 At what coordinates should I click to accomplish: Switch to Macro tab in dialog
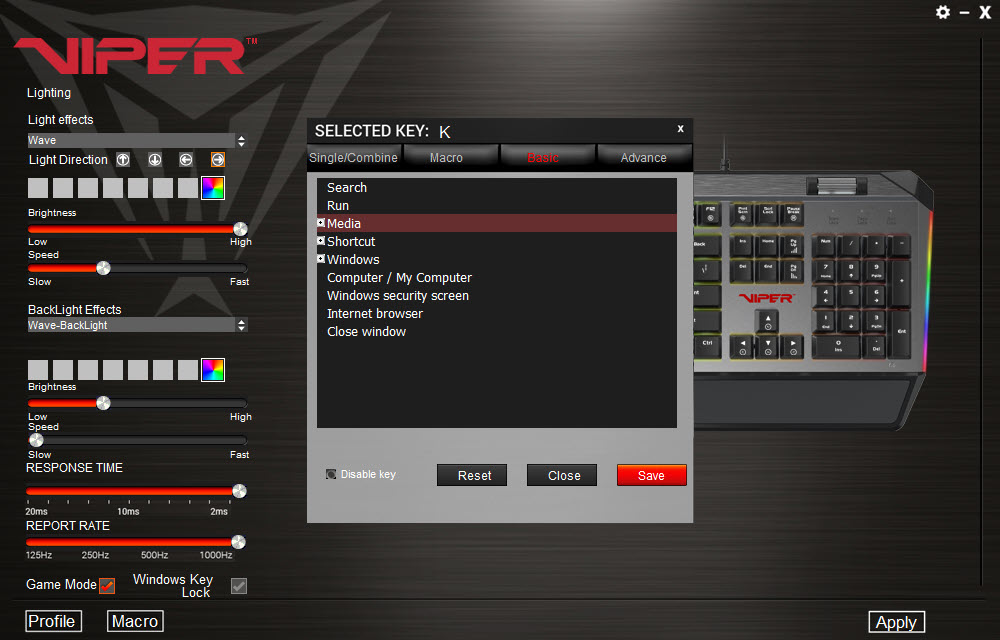[451, 157]
